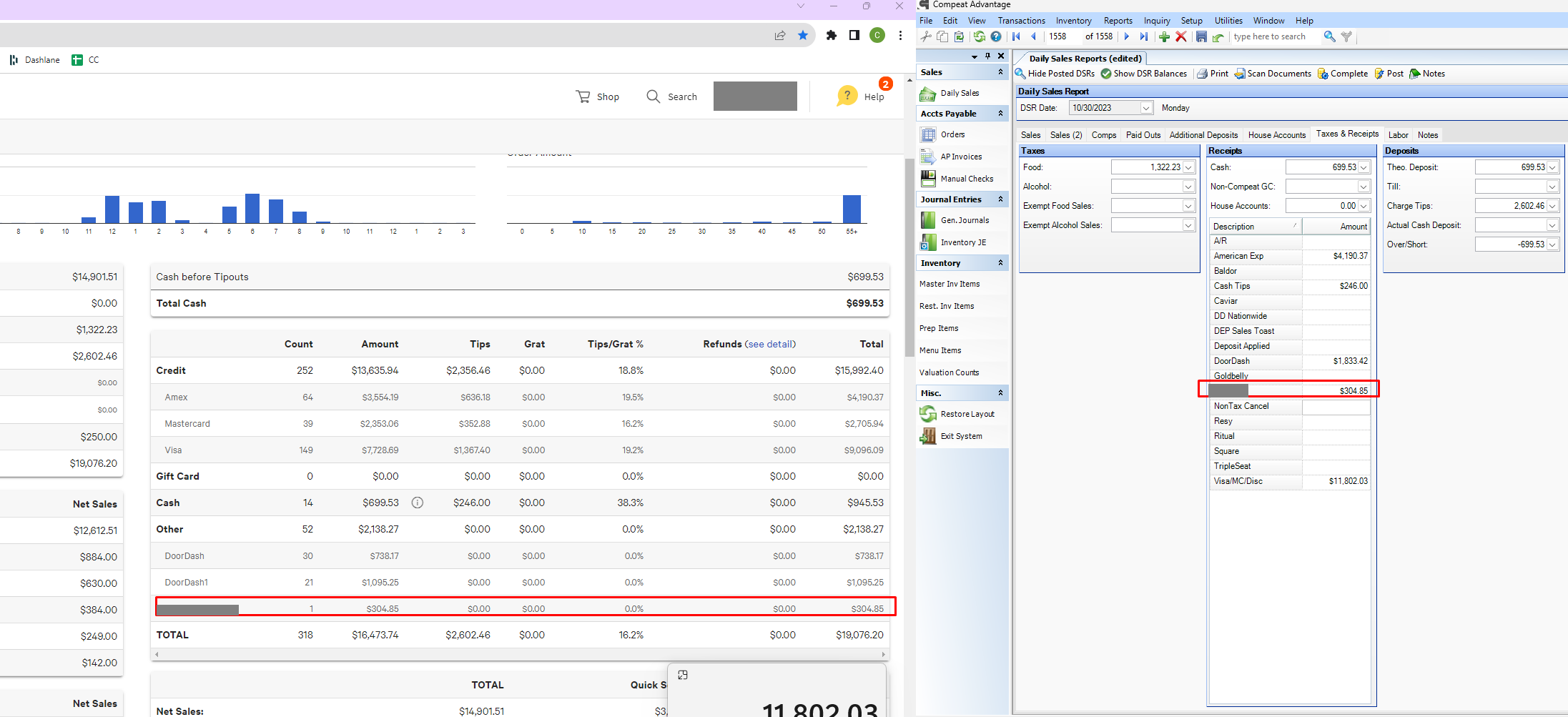The height and width of the screenshot is (717, 1568).
Task: Click the blue floppy disk Save icon
Action: tap(1201, 36)
